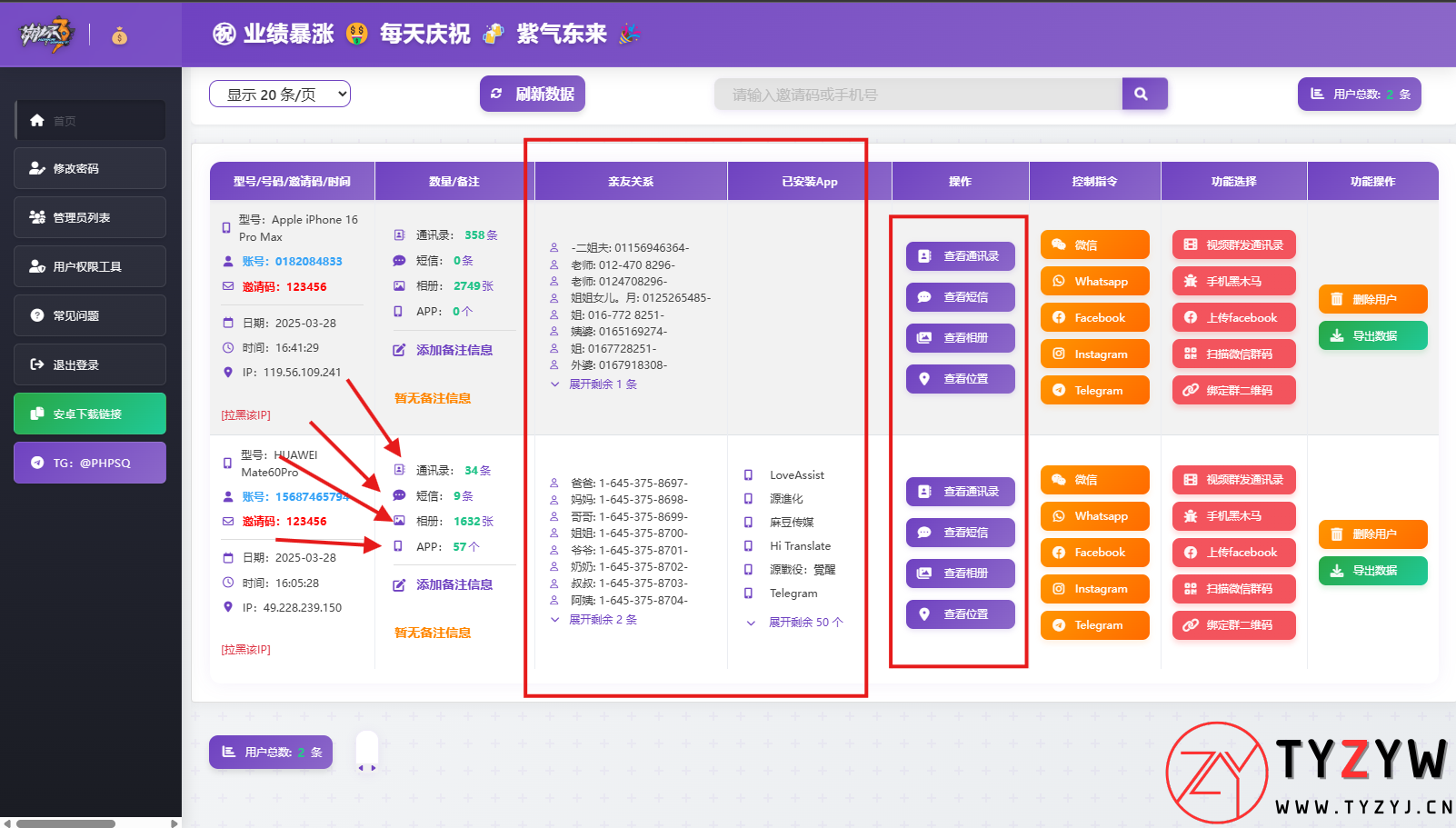The height and width of the screenshot is (828, 1456).
Task: Open the 显示 20 条/页 dropdown
Action: coord(280,95)
